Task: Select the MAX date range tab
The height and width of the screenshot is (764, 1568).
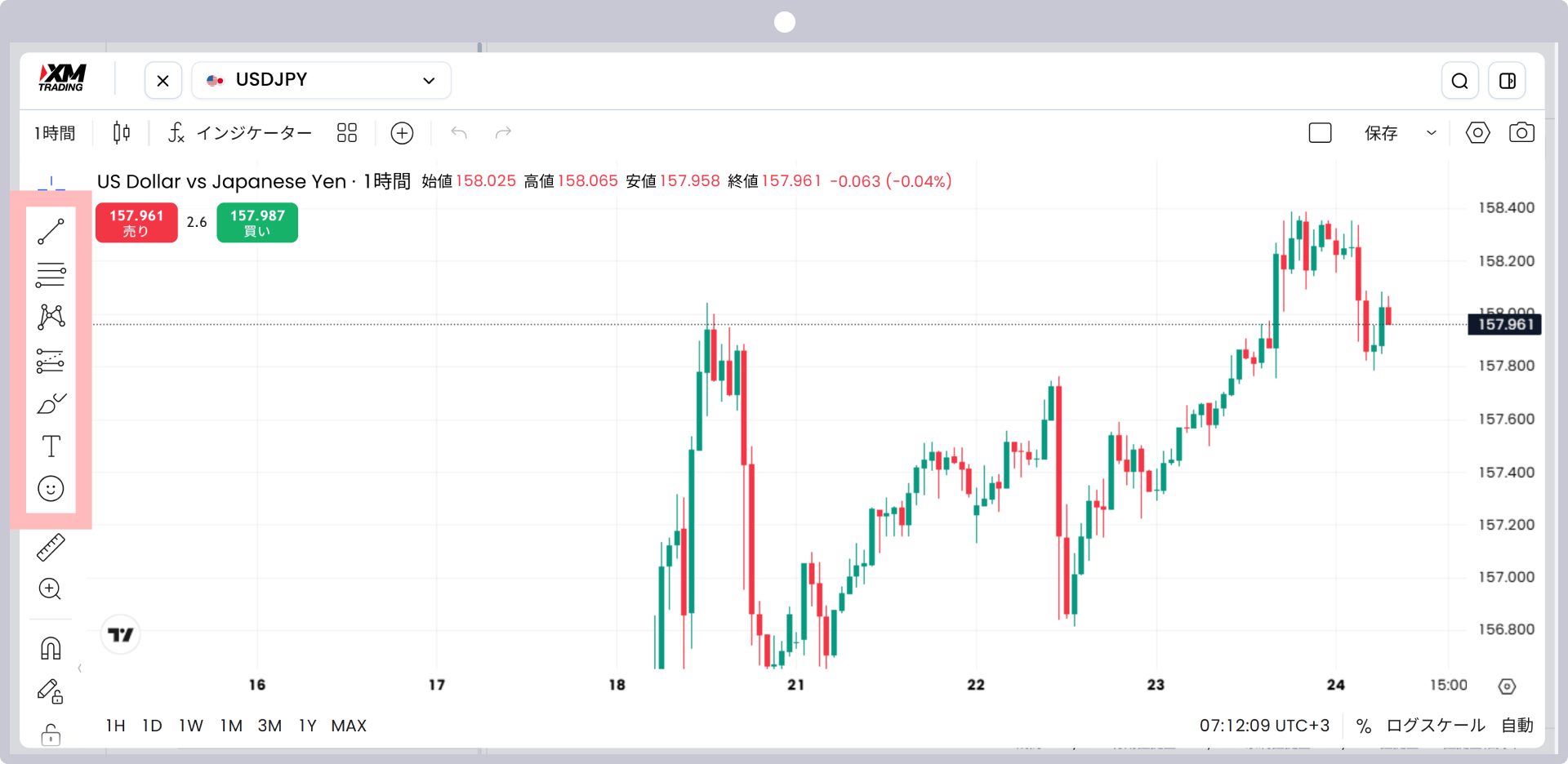Action: click(x=349, y=726)
